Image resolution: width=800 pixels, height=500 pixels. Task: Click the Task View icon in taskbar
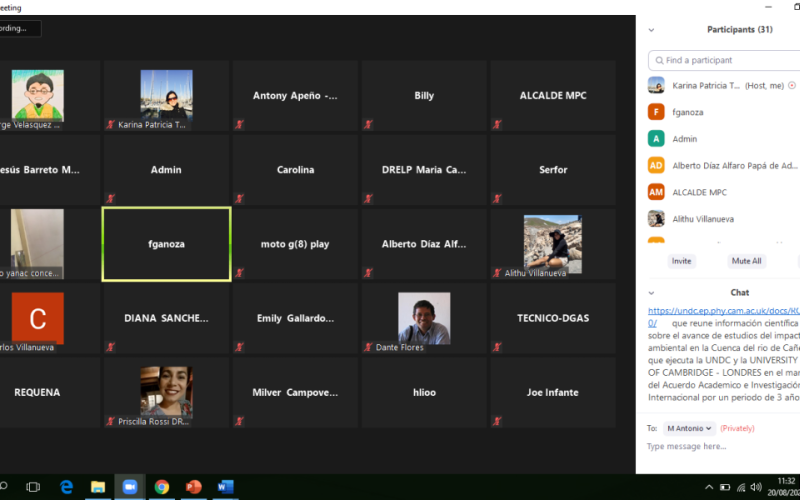pos(33,487)
